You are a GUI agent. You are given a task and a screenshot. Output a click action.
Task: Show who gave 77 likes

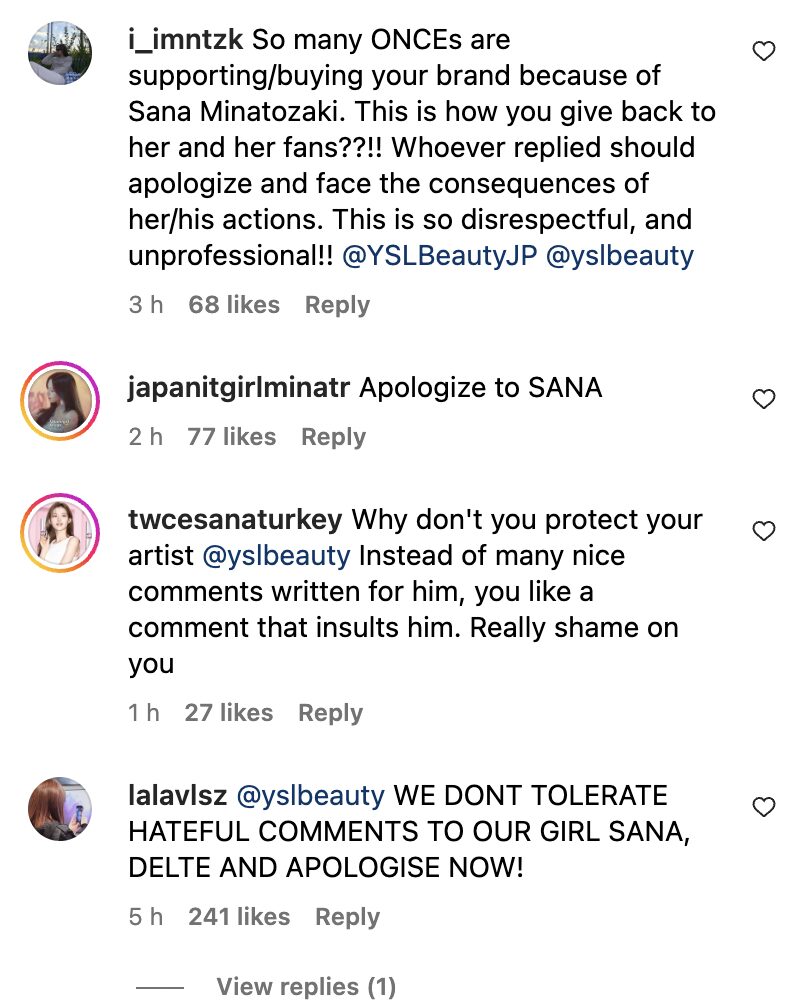pos(231,437)
